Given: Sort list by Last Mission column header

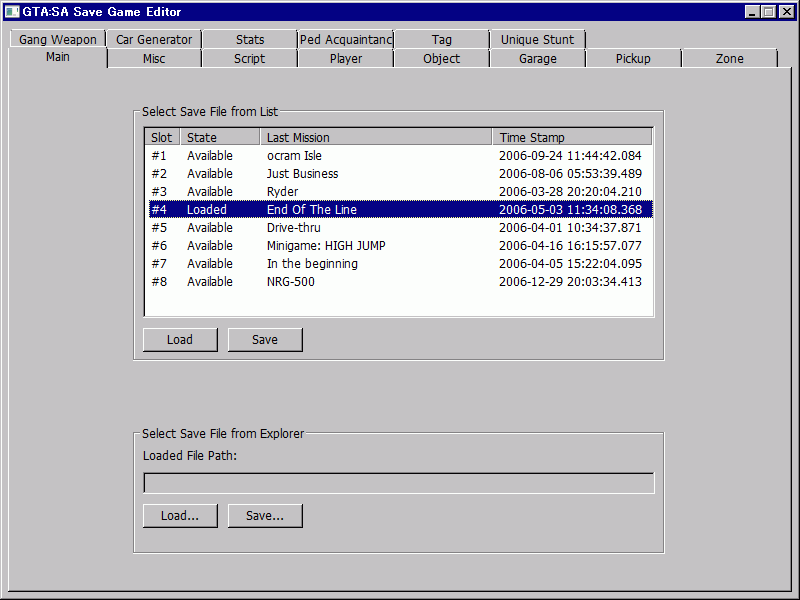Looking at the screenshot, I should click(376, 137).
